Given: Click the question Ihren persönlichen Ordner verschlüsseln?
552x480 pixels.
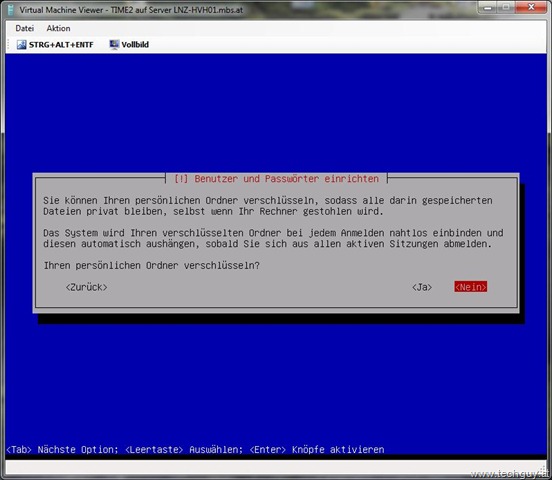Looking at the screenshot, I should coord(152,266).
